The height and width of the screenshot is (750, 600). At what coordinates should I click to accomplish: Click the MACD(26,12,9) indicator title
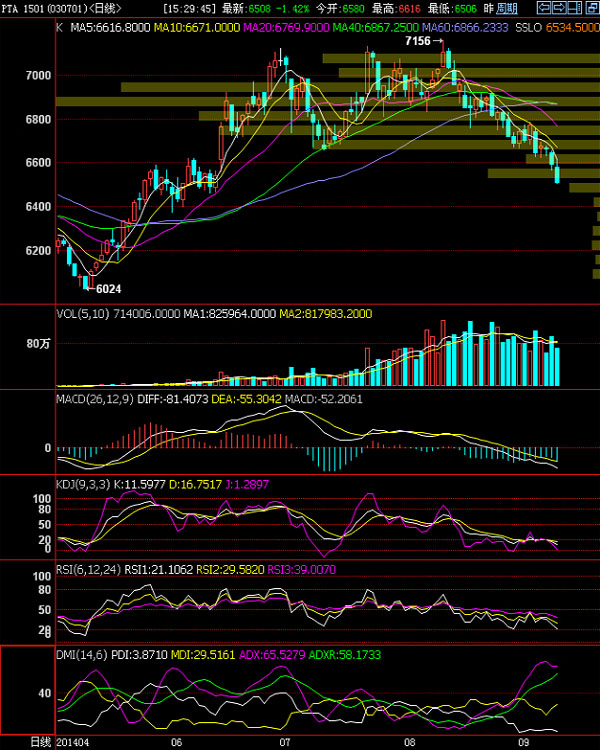click(x=95, y=399)
